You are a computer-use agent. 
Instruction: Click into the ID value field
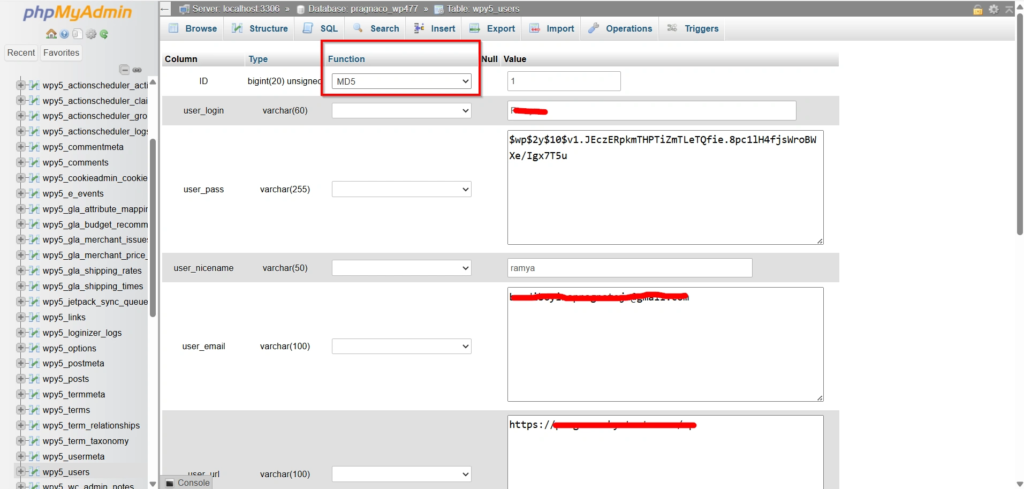click(564, 81)
